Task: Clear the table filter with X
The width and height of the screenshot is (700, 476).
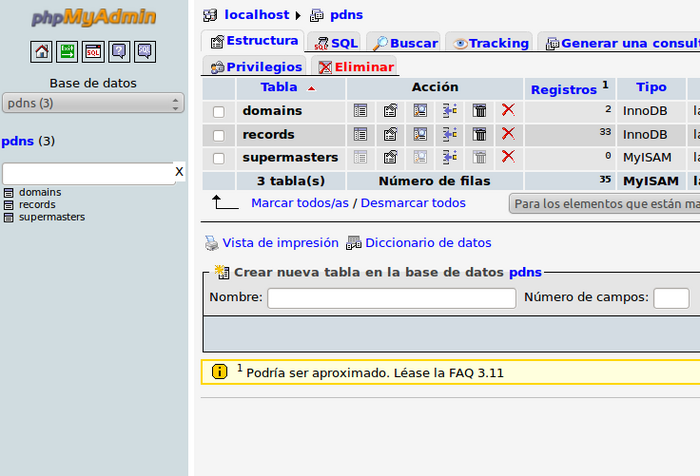Action: (x=179, y=171)
